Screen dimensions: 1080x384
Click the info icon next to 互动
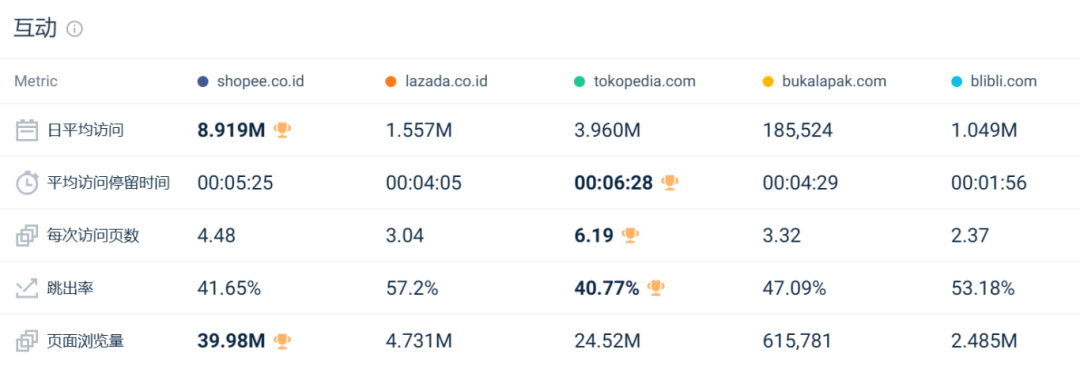(x=74, y=29)
